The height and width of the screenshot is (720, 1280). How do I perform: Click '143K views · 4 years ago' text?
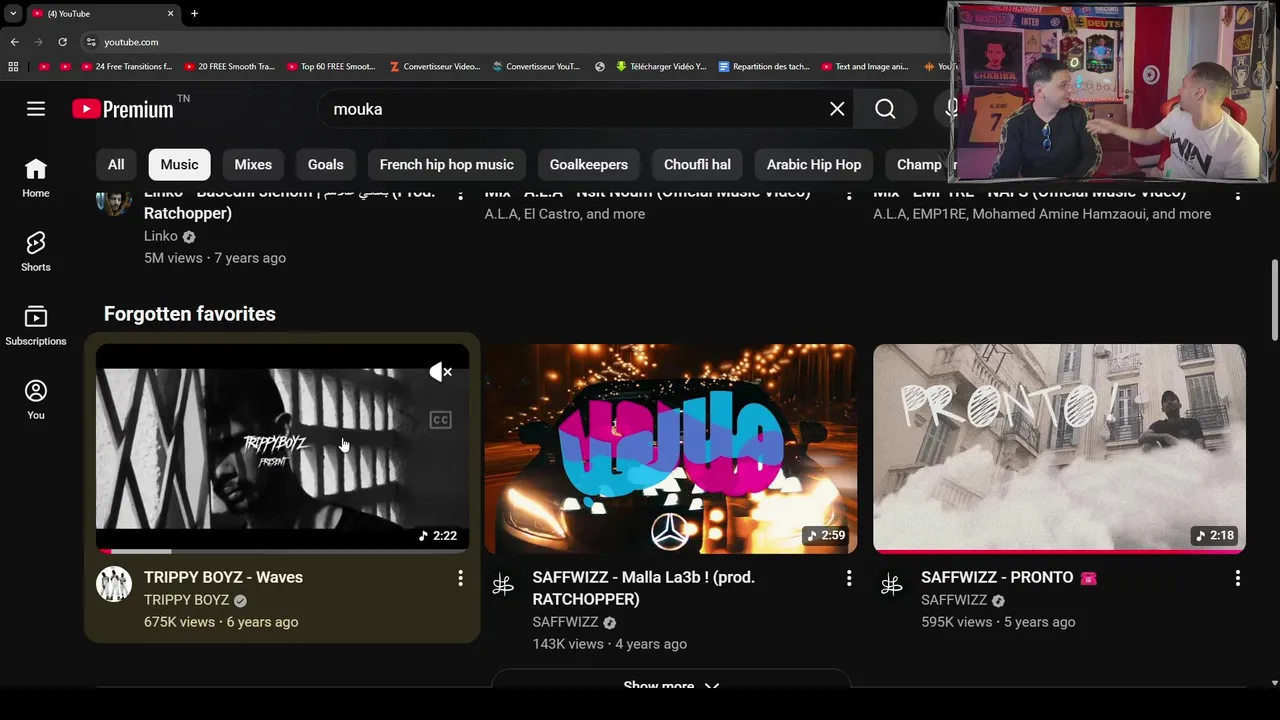click(610, 644)
